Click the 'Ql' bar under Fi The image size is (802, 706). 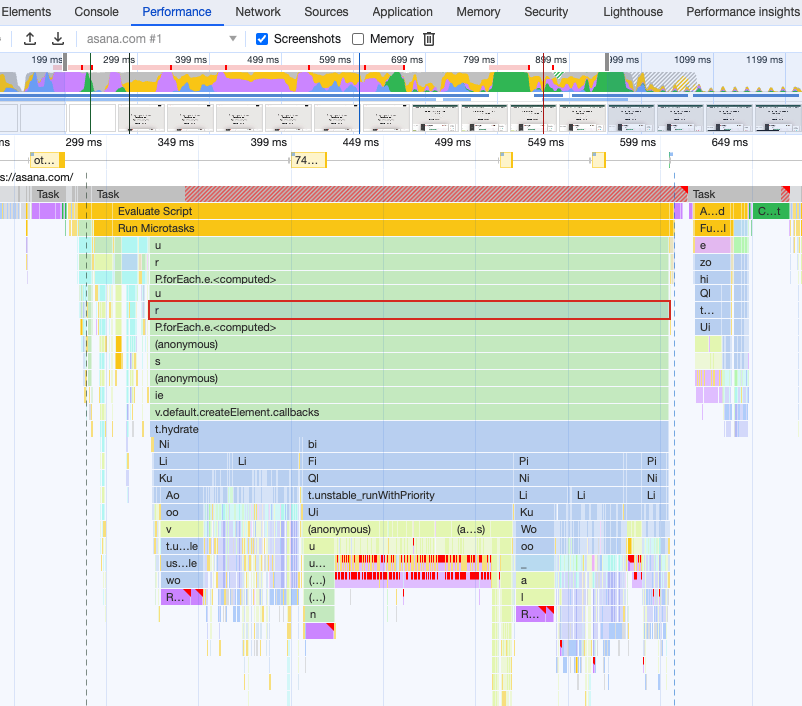[408, 478]
